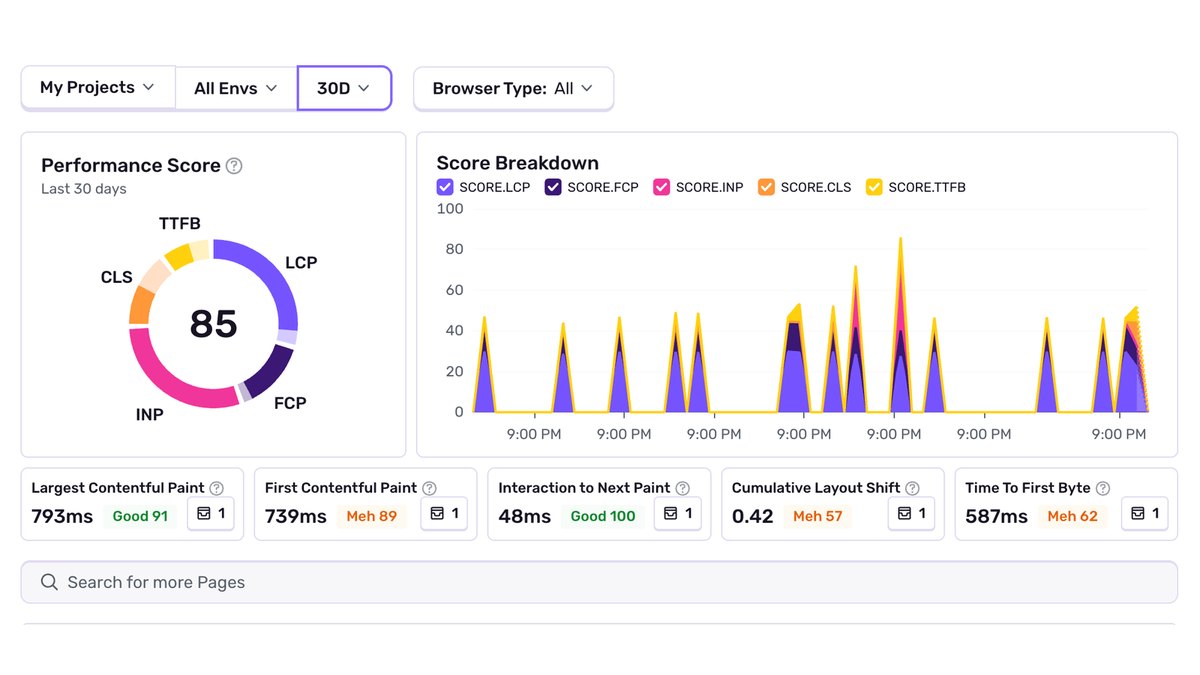The height and width of the screenshot is (675, 1200).
Task: Open issues button for Largest Contentful Paint
Action: tap(211, 513)
